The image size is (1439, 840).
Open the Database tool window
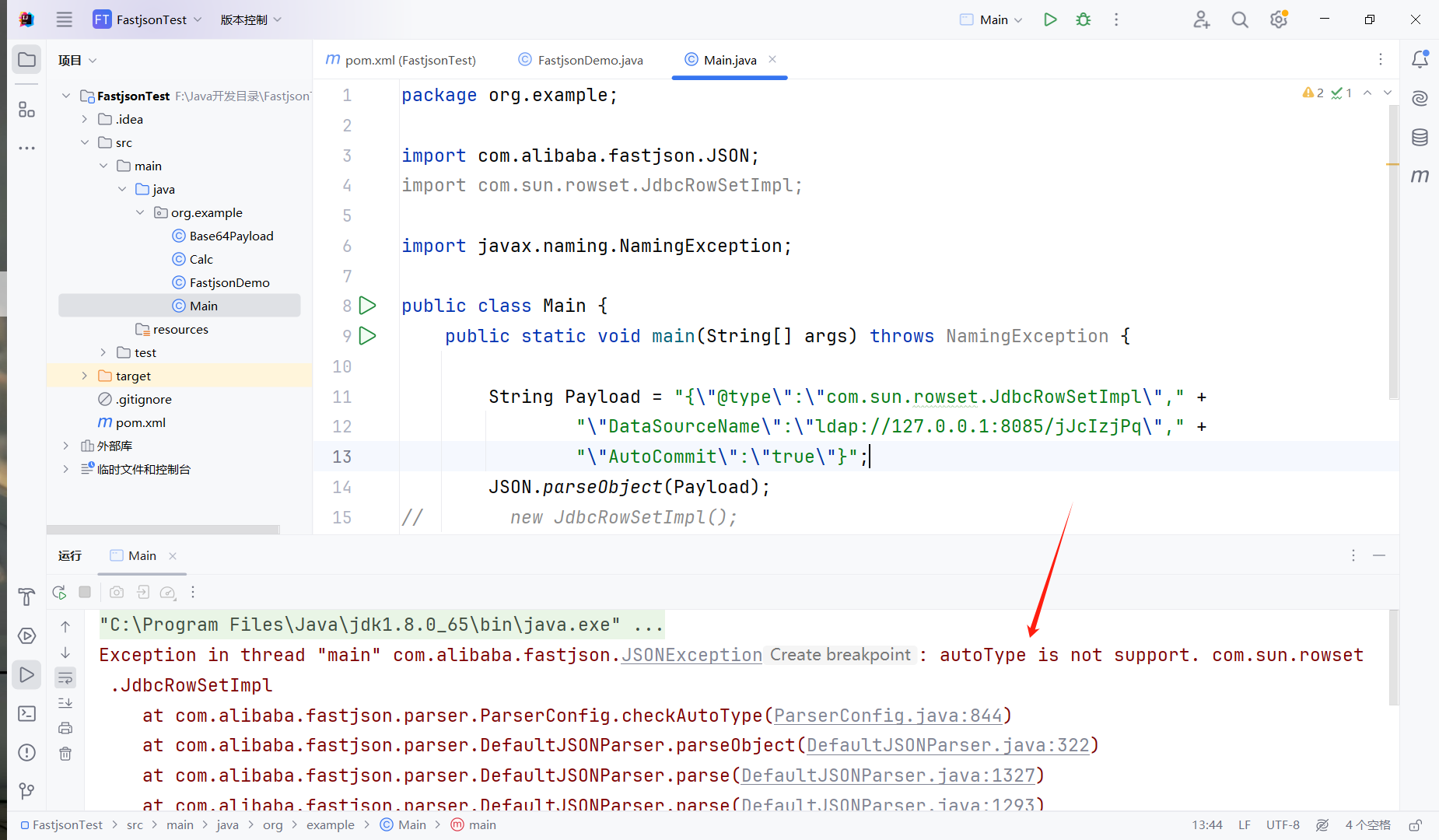[x=1420, y=138]
